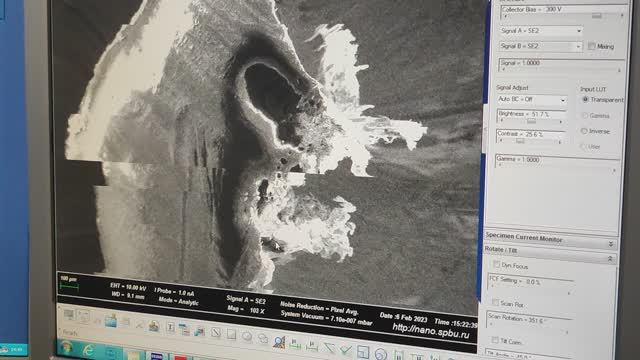The width and height of the screenshot is (640, 360).
Task: Open the Signal A = SE2 dropdown
Action: click(x=541, y=31)
